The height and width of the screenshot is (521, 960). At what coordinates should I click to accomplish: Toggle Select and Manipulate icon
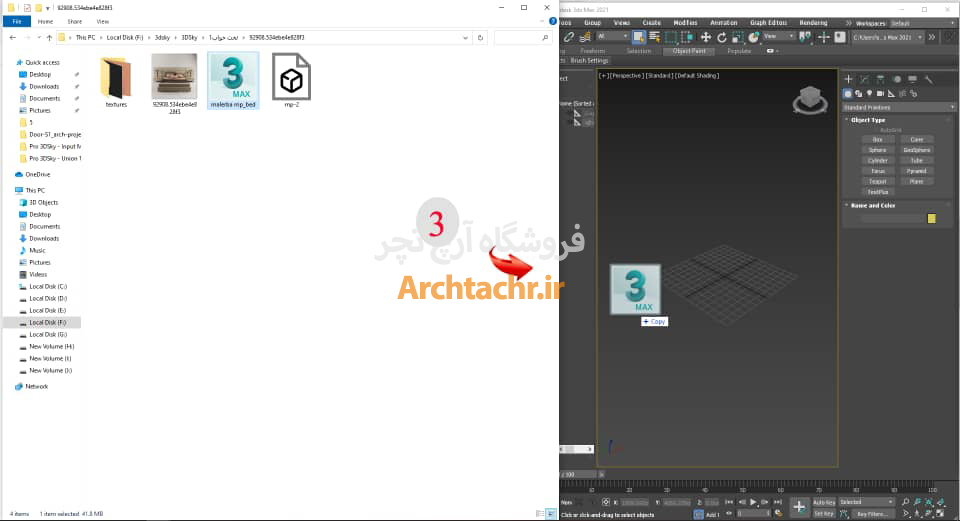pyautogui.click(x=823, y=37)
